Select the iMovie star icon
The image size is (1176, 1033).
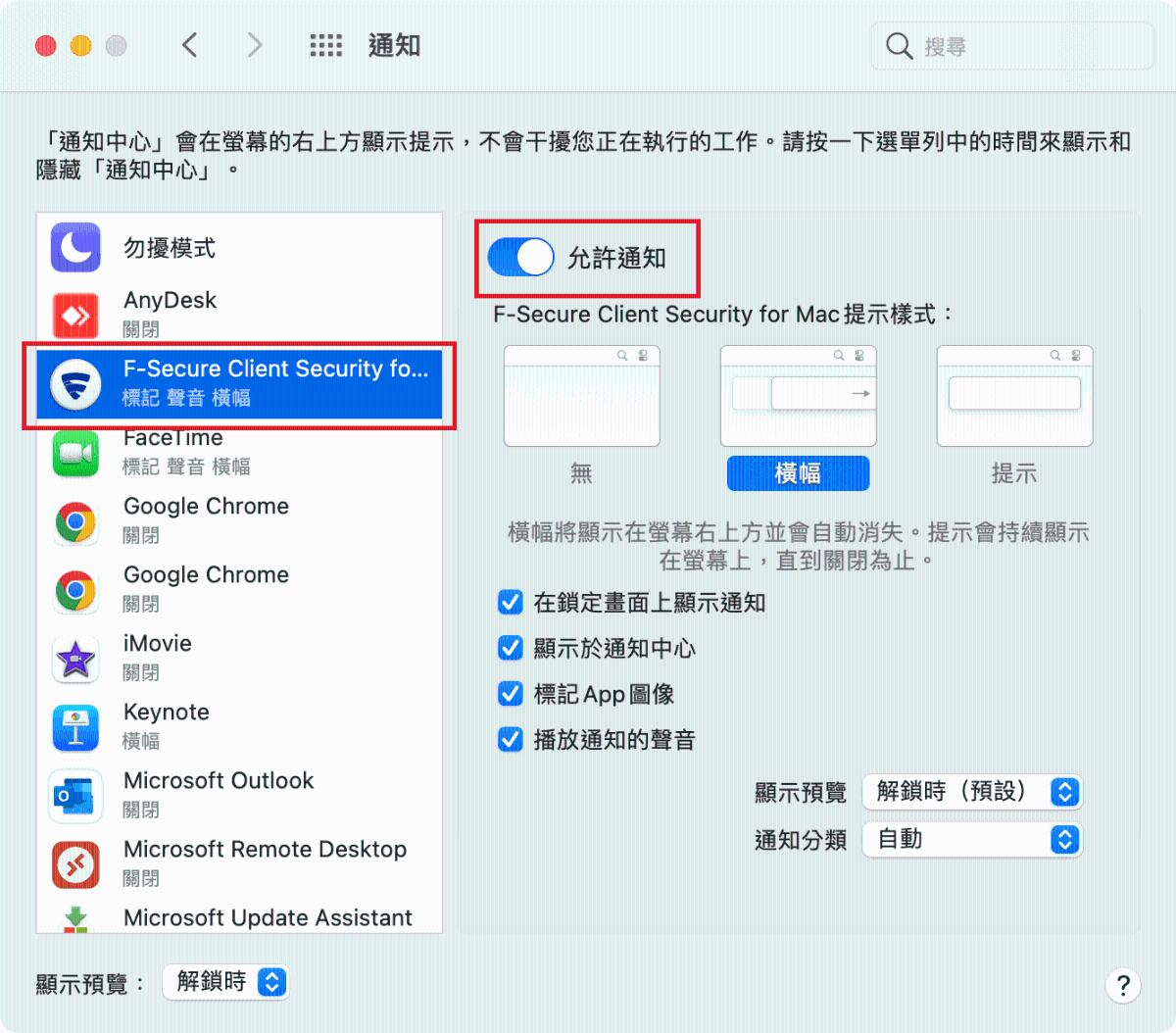75,659
